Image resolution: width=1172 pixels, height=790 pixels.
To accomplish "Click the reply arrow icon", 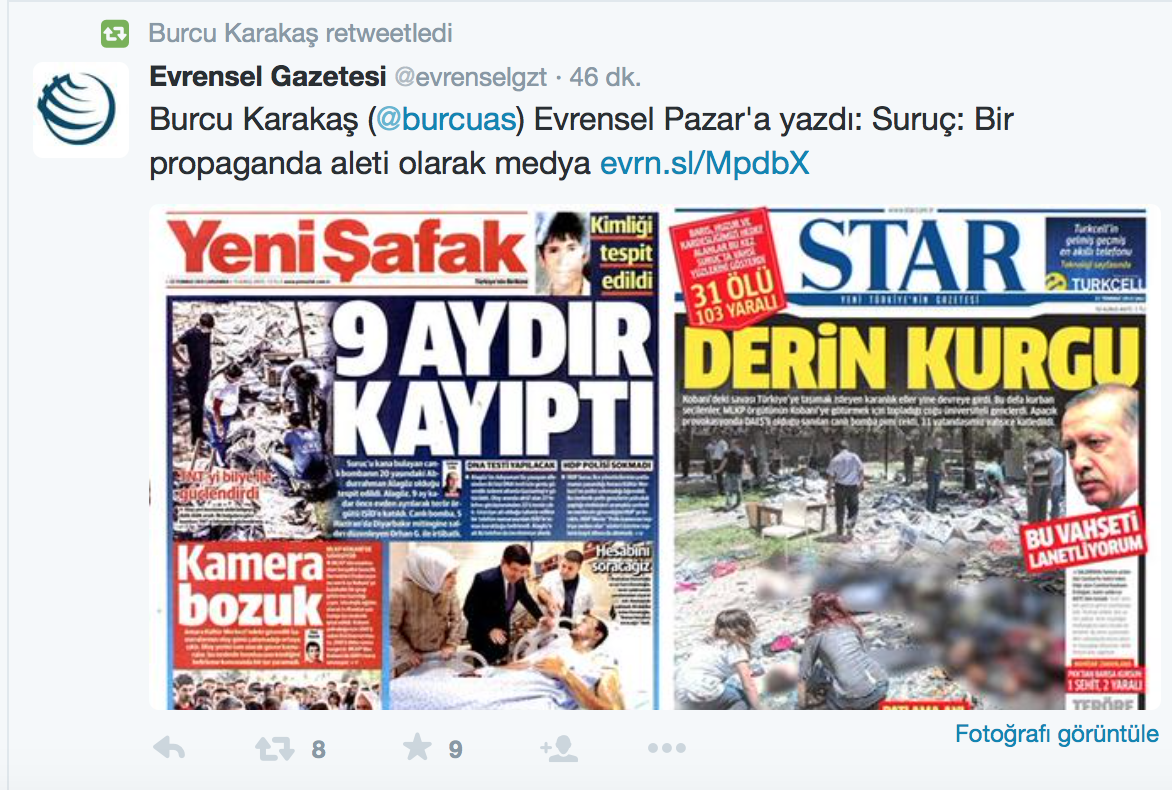I will (x=169, y=747).
